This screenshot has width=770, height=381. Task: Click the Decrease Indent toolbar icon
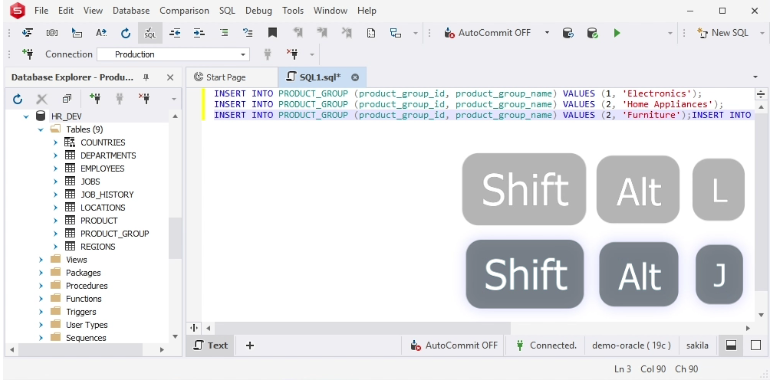(175, 33)
